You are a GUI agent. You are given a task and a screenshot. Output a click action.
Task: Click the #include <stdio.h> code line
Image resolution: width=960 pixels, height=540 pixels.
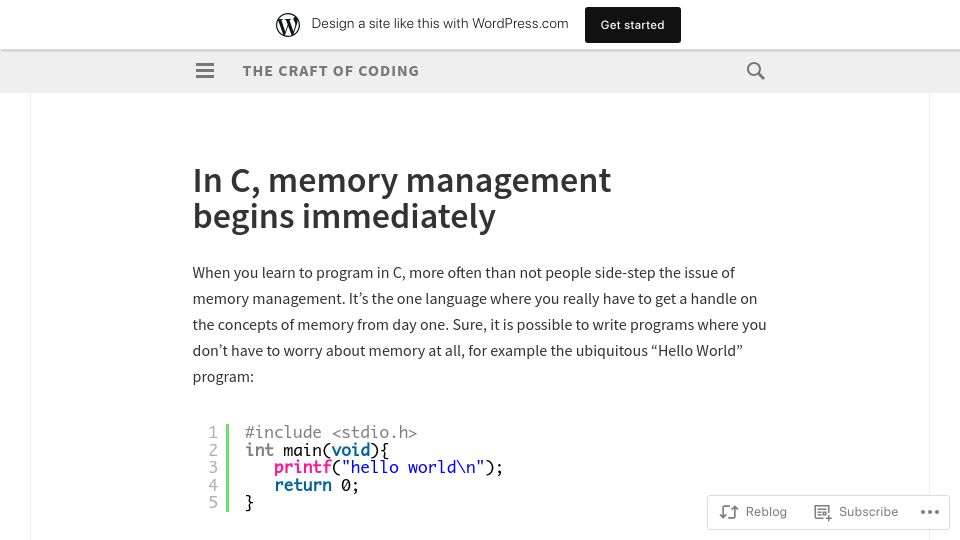click(331, 432)
